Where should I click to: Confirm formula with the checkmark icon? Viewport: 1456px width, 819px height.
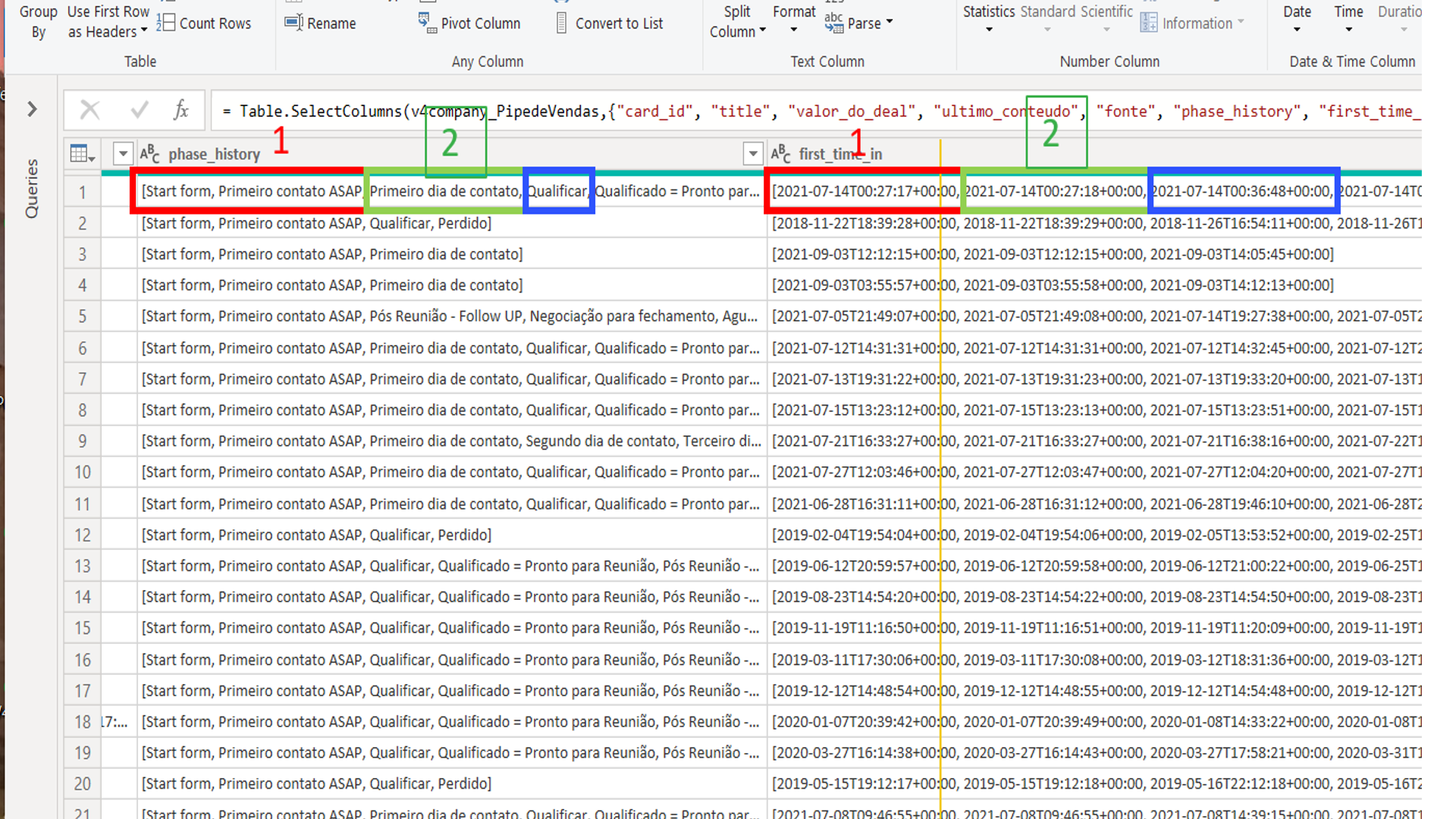click(140, 110)
